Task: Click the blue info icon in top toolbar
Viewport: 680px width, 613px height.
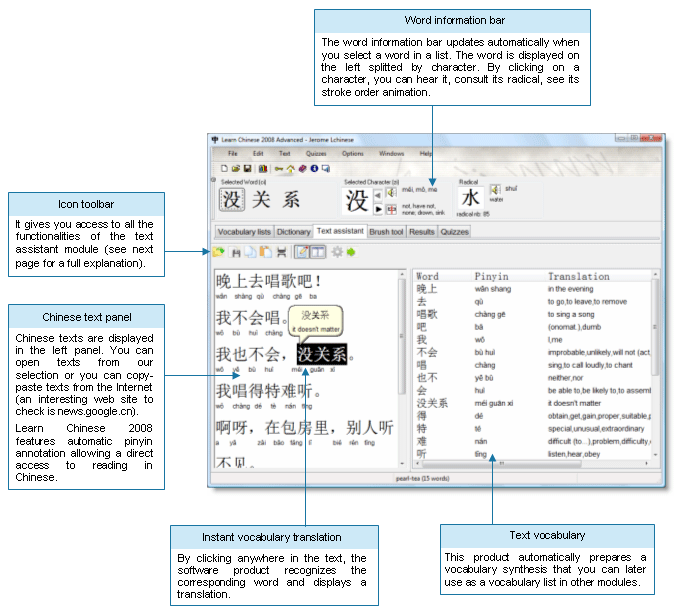Action: pyautogui.click(x=314, y=168)
